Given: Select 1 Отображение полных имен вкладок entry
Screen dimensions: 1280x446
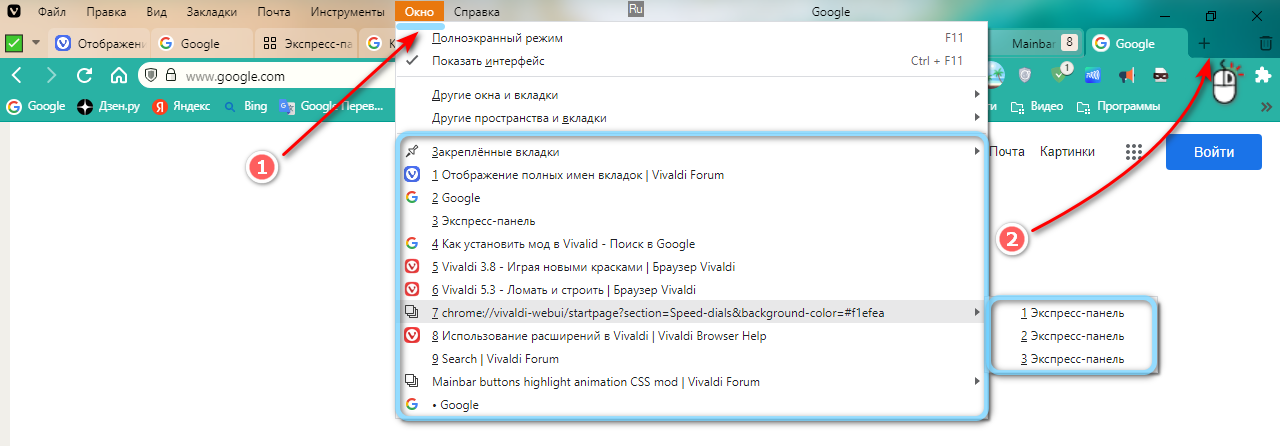Looking at the screenshot, I should tap(691, 175).
